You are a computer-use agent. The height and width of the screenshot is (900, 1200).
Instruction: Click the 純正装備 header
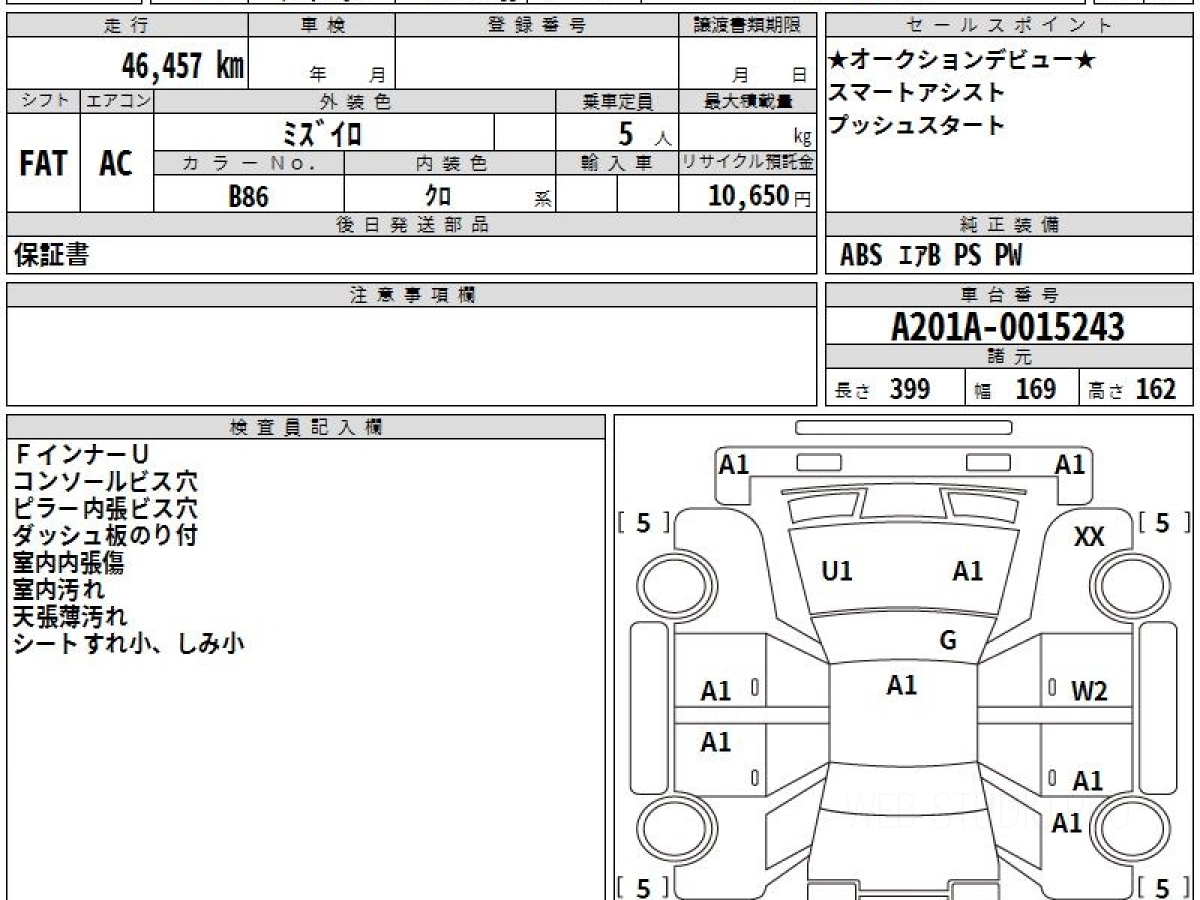coord(1010,225)
